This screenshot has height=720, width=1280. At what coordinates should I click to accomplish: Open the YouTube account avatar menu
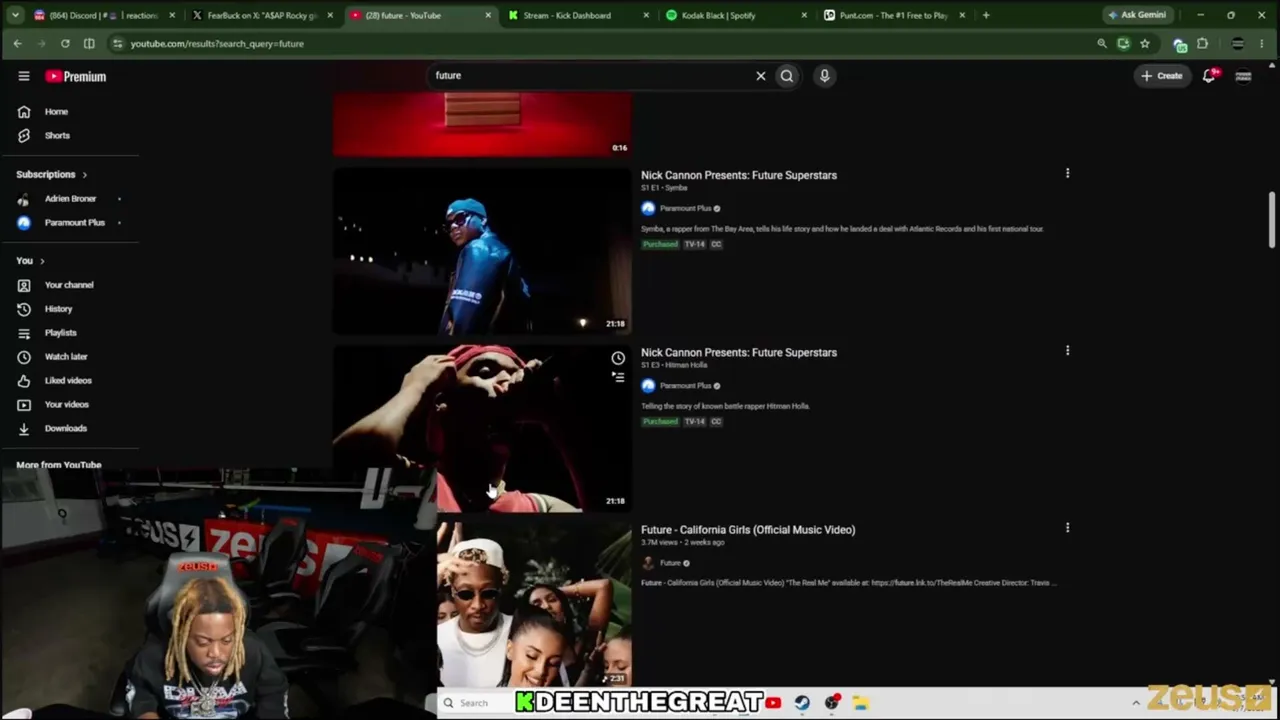[1243, 76]
